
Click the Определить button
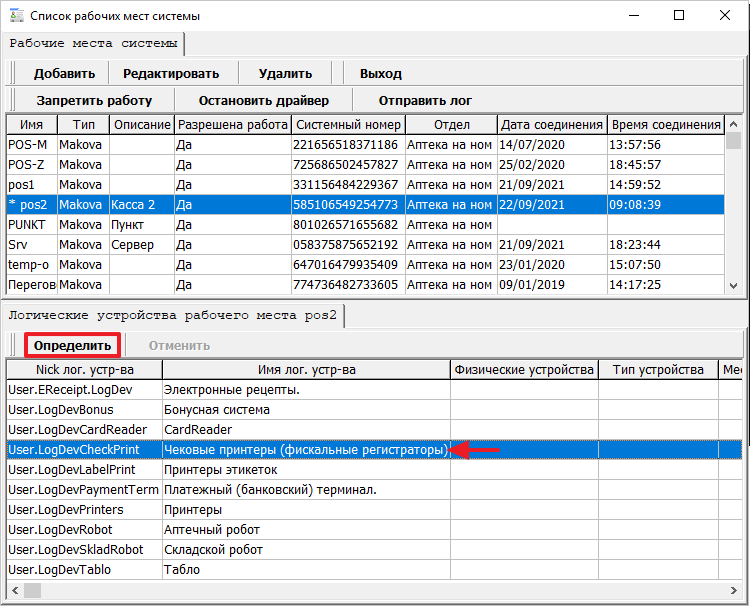pyautogui.click(x=72, y=345)
